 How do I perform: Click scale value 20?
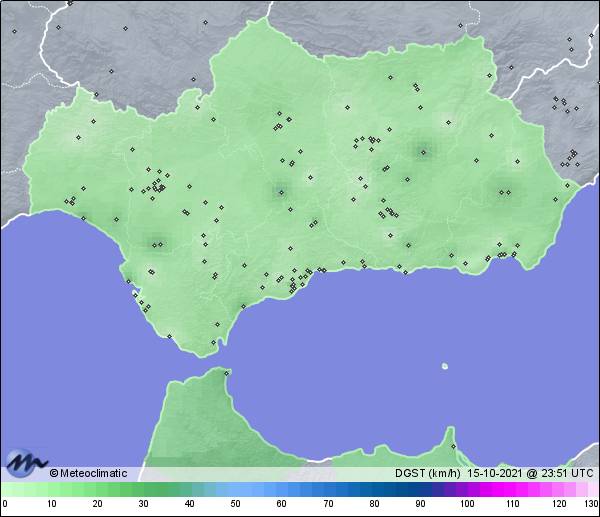pyautogui.click(x=98, y=504)
